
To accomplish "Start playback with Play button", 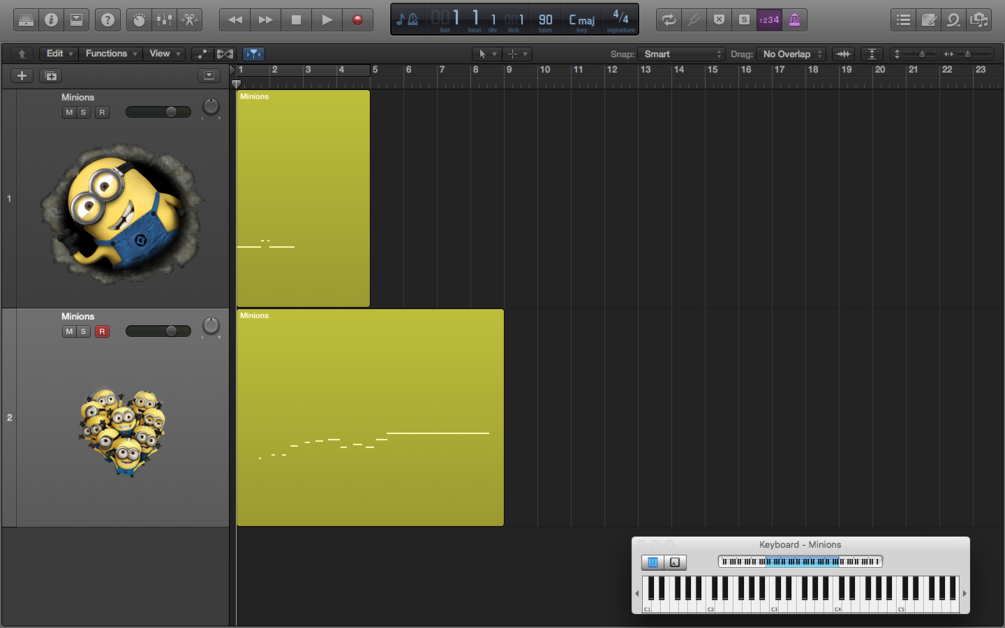I will [x=327, y=20].
